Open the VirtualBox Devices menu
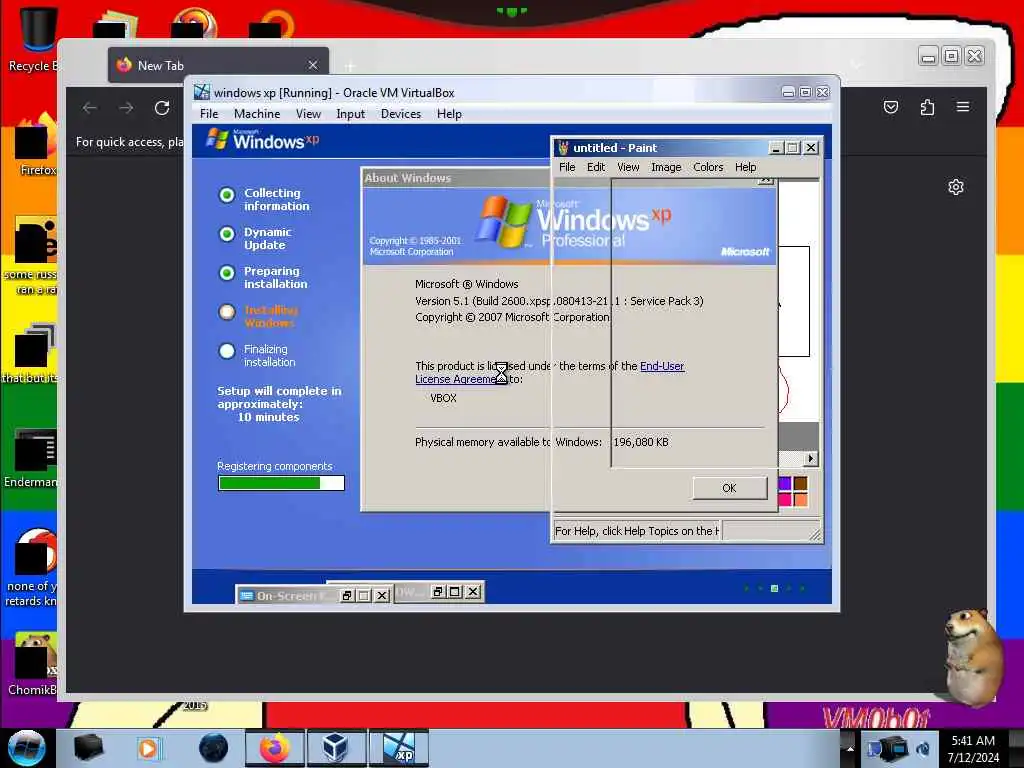Viewport: 1024px width, 768px height. [401, 114]
